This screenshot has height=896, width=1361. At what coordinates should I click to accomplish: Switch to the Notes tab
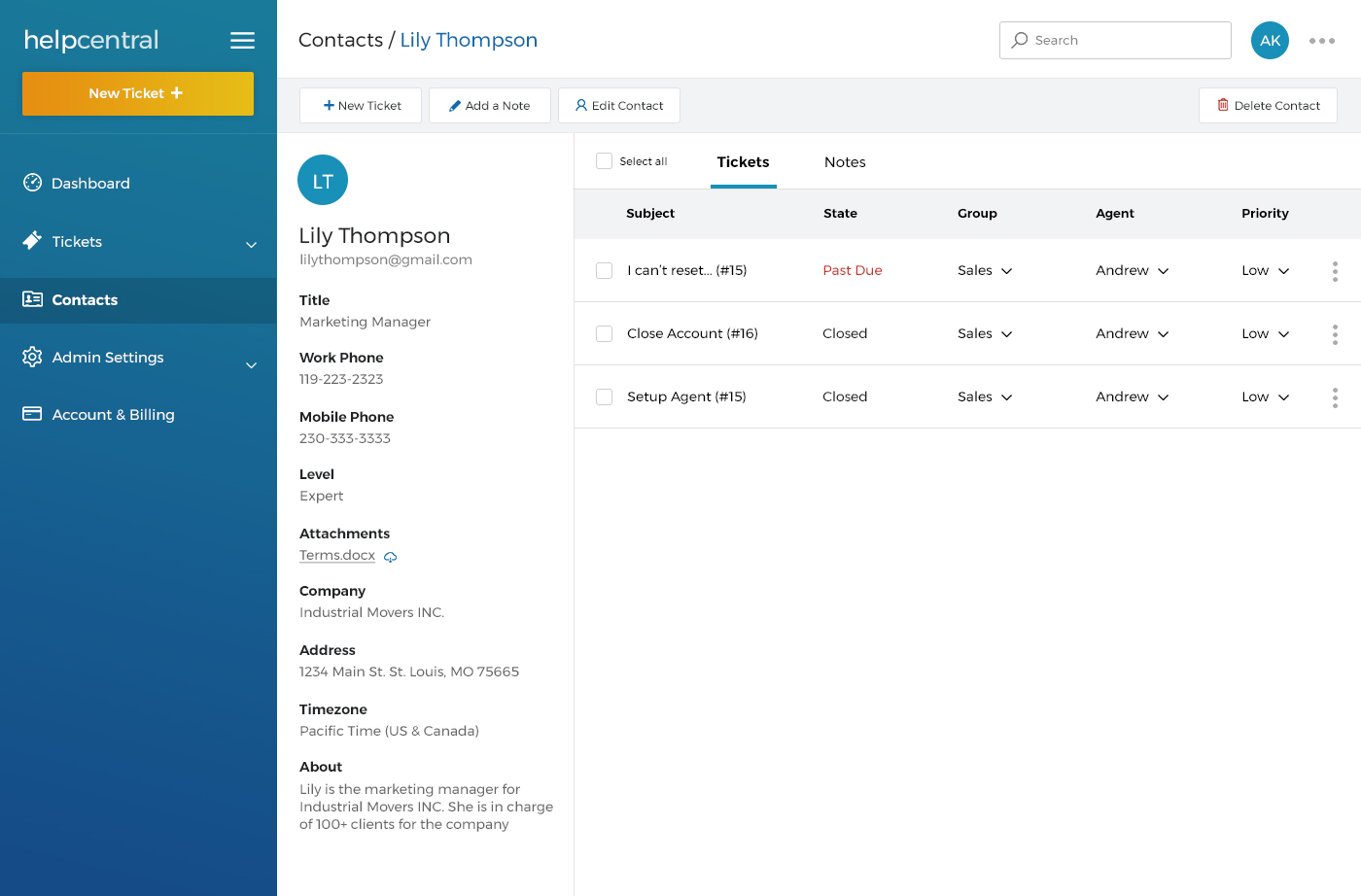845,162
